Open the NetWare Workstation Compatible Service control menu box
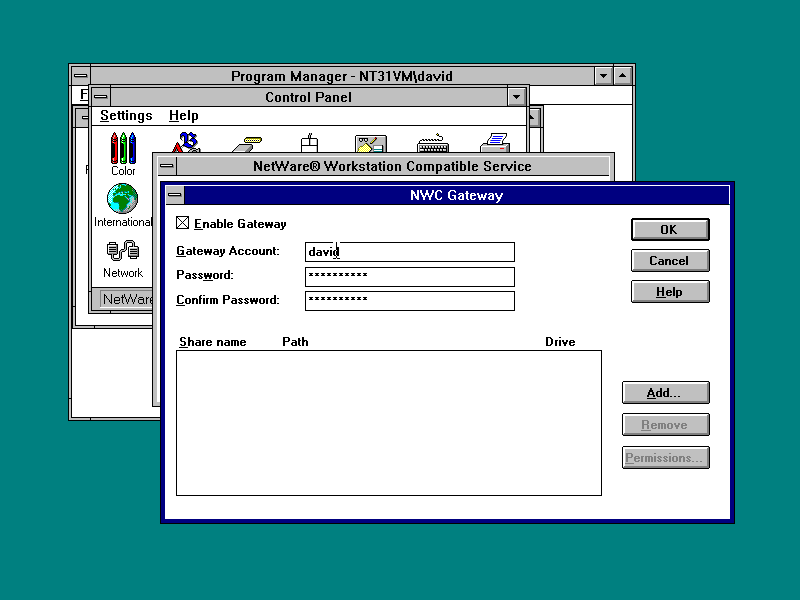800x600 pixels. coord(166,166)
